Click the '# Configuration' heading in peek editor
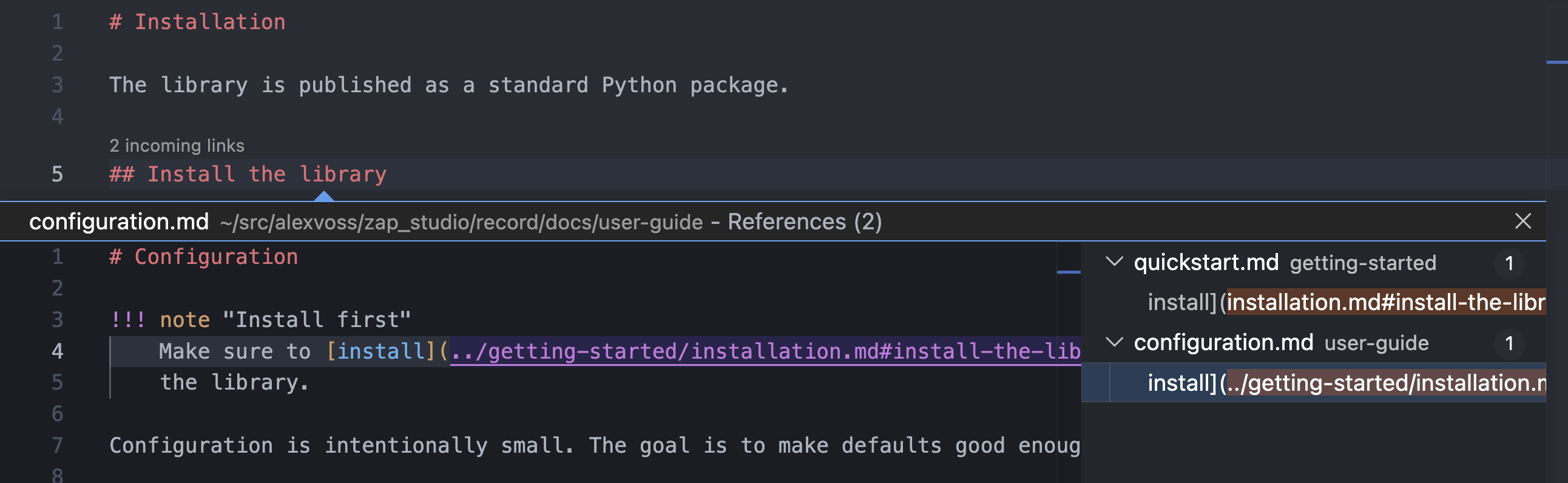Image resolution: width=1568 pixels, height=483 pixels. (x=204, y=257)
